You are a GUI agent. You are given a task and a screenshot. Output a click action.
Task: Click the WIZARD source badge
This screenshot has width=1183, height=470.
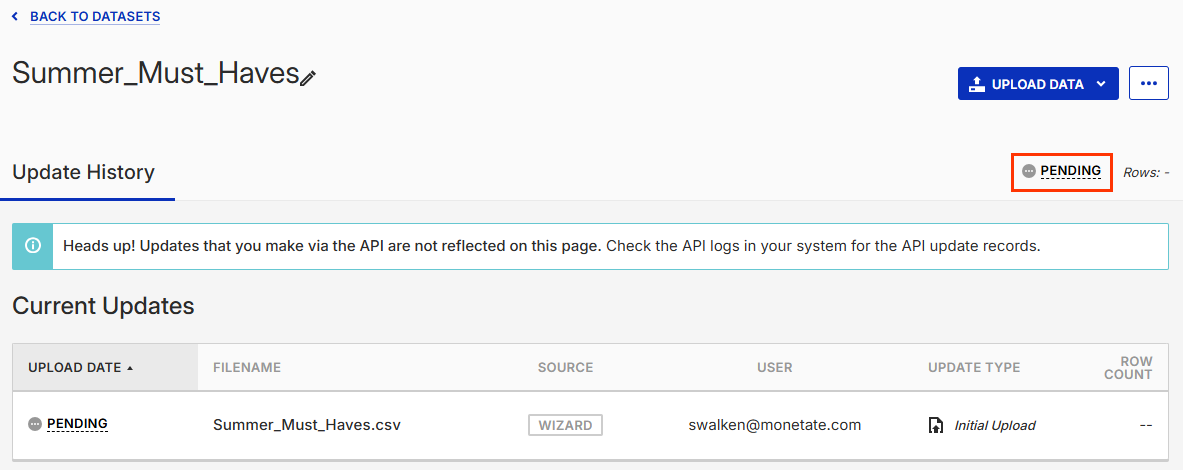565,425
